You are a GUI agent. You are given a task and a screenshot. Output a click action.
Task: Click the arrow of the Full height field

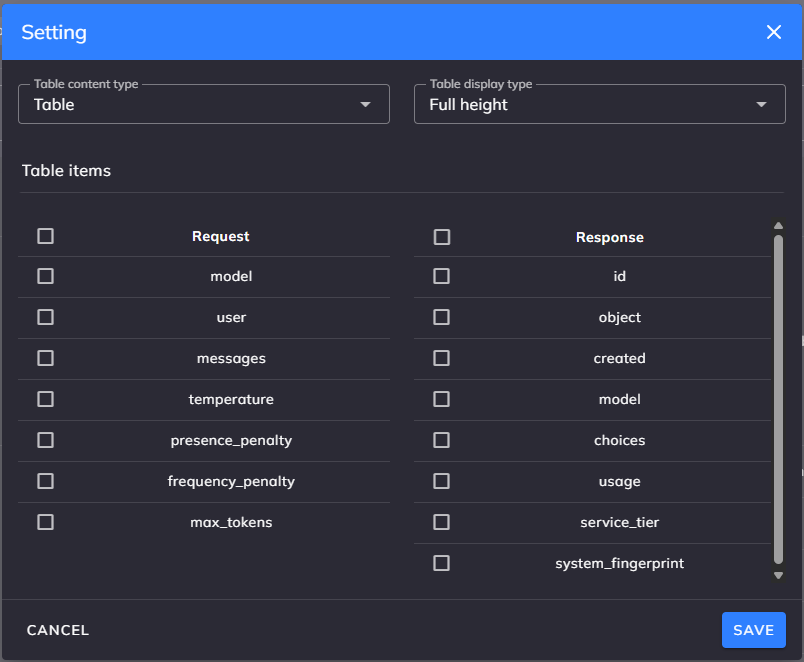[761, 105]
